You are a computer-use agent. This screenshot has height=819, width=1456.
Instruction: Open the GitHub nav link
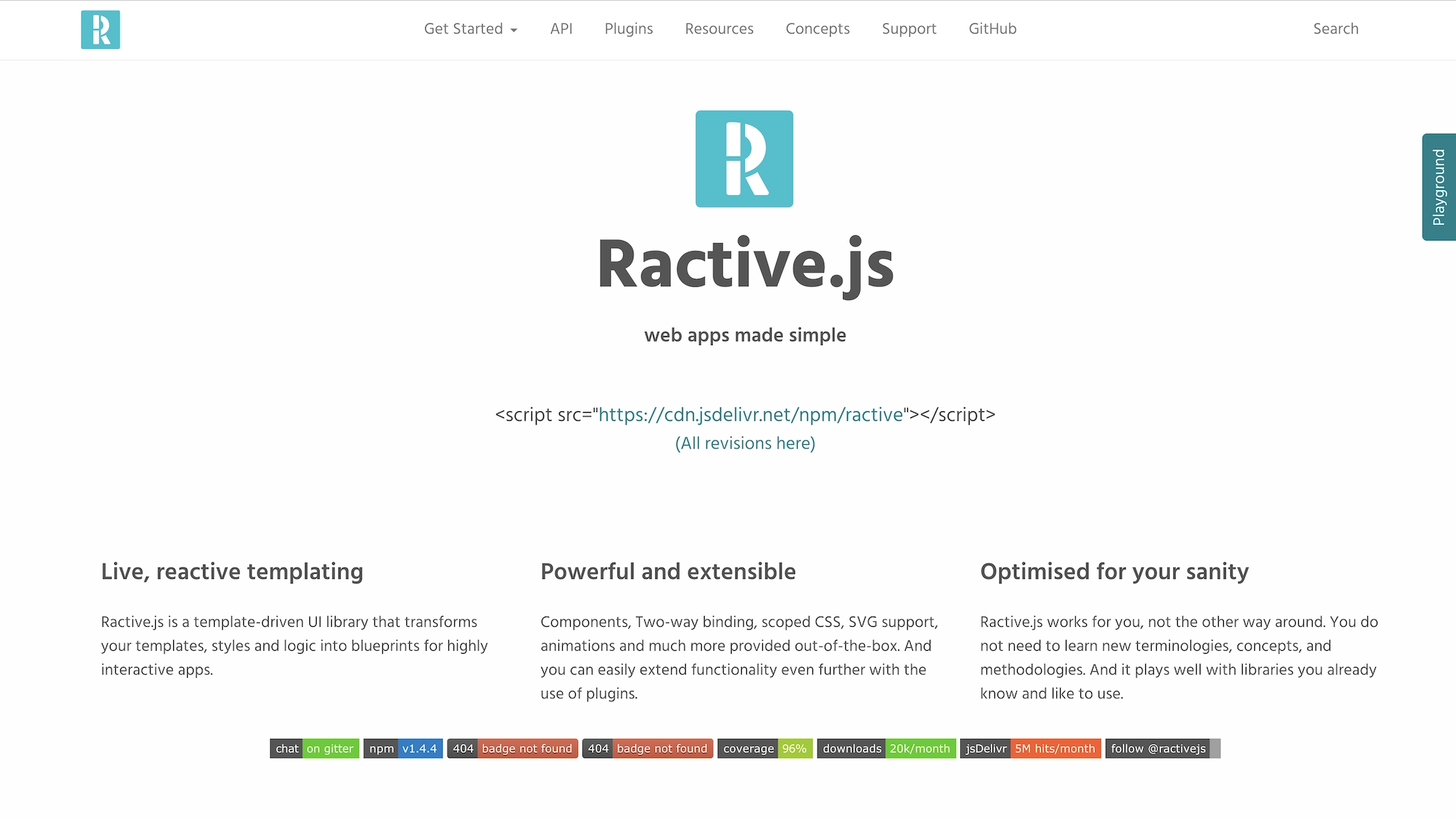click(x=992, y=29)
